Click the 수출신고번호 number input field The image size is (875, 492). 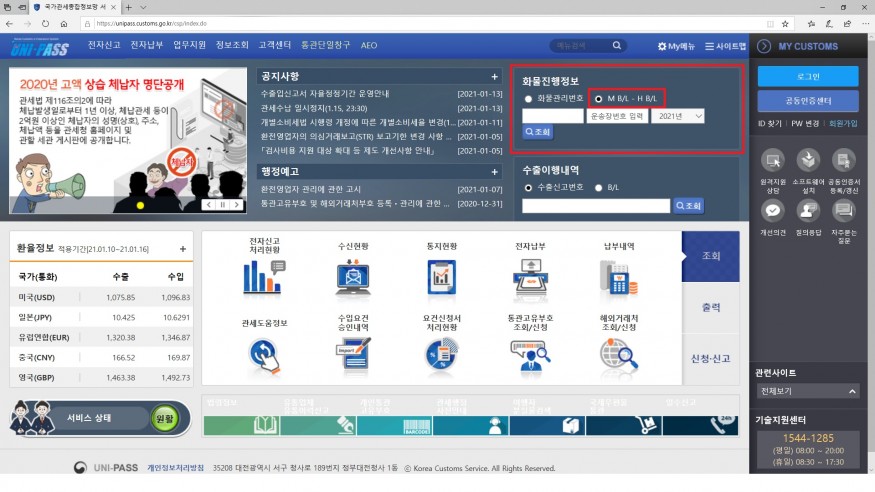(596, 205)
